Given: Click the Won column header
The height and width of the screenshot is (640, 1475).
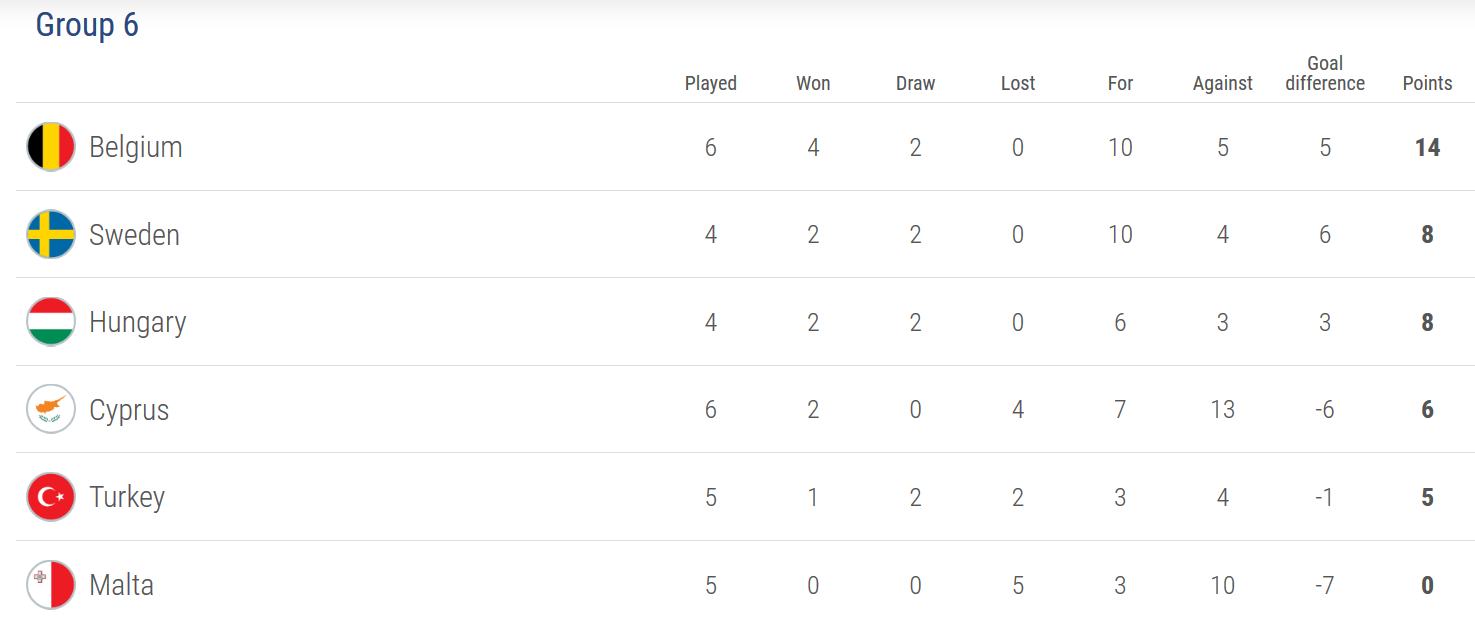Looking at the screenshot, I should (x=813, y=83).
